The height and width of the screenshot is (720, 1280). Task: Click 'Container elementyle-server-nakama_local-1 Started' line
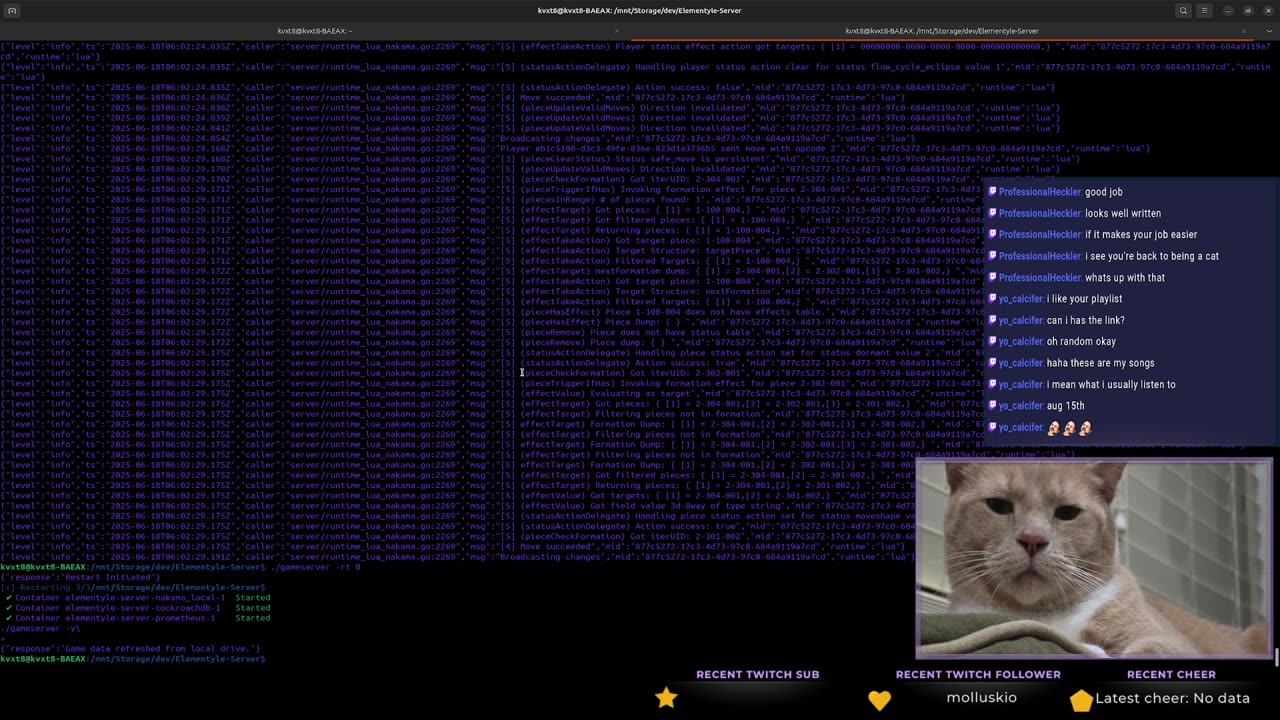[x=137, y=597]
